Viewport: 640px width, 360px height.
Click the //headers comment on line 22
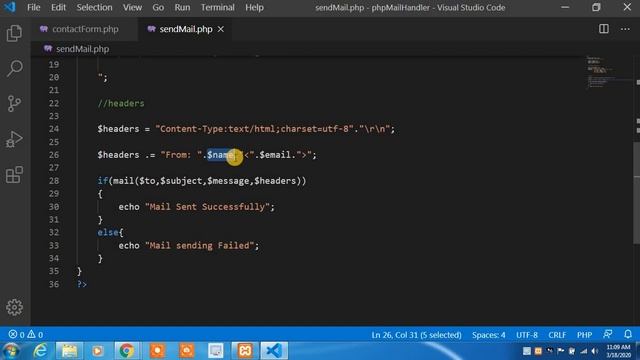pyautogui.click(x=121, y=103)
